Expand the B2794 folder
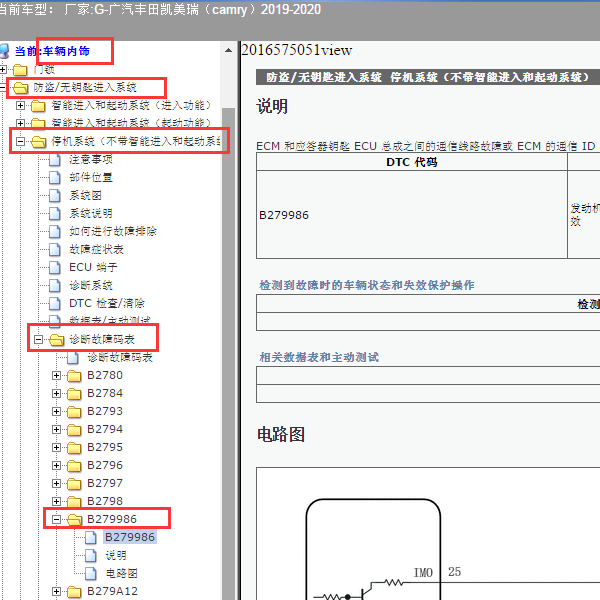This screenshot has height=600, width=600. (56, 429)
